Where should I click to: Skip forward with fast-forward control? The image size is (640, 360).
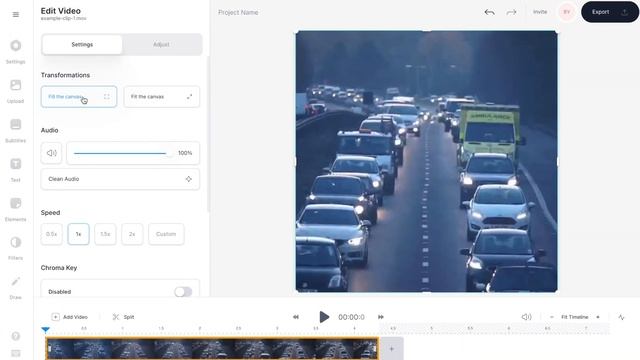(381, 317)
